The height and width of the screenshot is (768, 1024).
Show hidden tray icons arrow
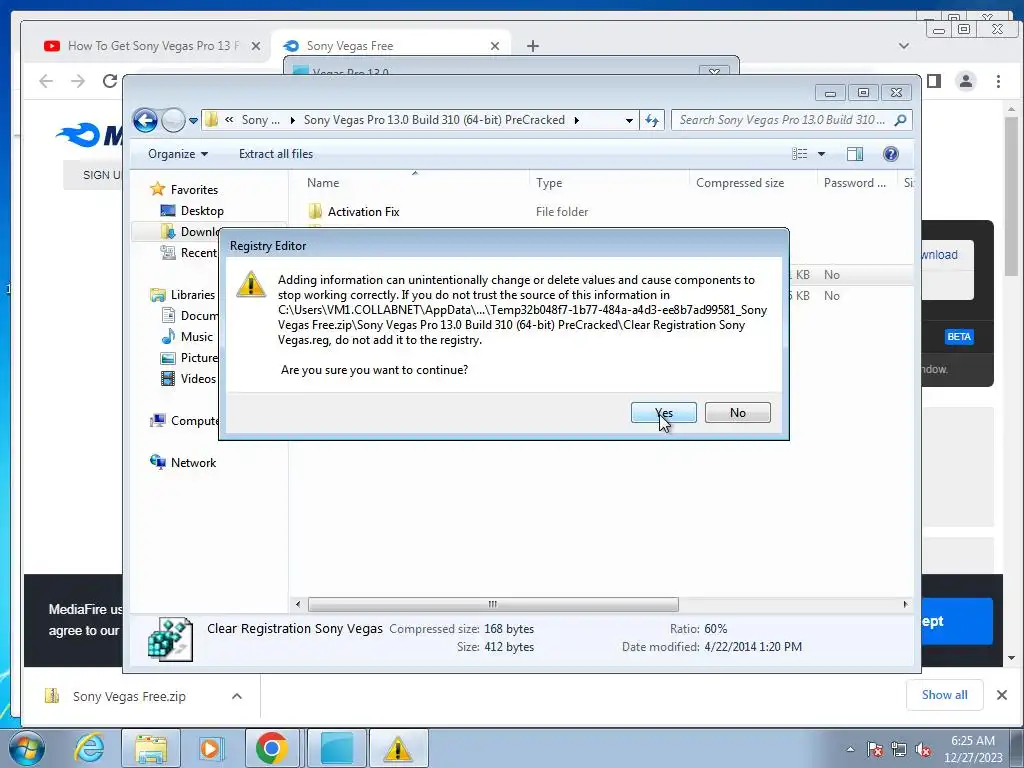[x=850, y=749]
